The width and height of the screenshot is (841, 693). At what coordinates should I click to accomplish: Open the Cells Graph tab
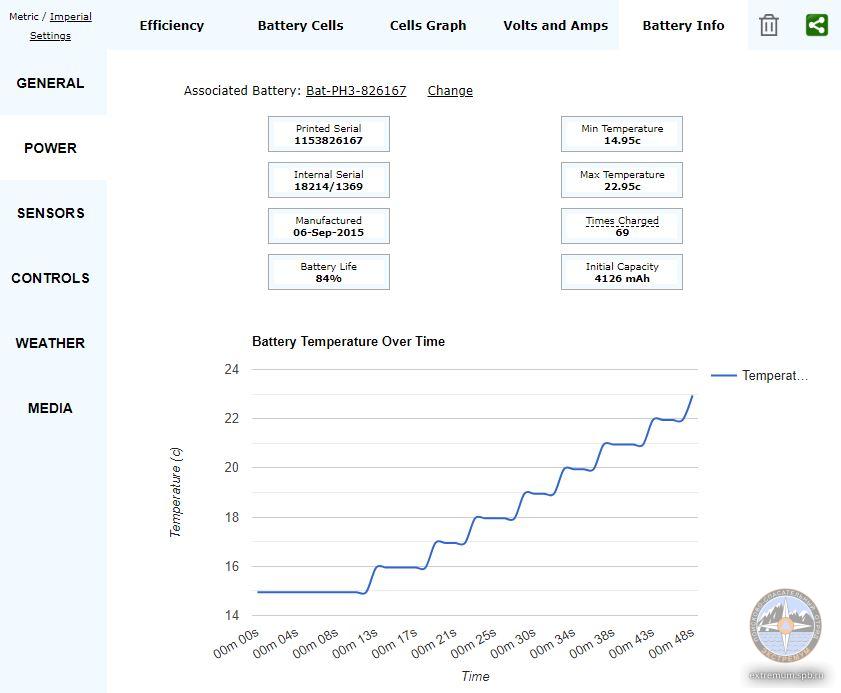pyautogui.click(x=428, y=25)
